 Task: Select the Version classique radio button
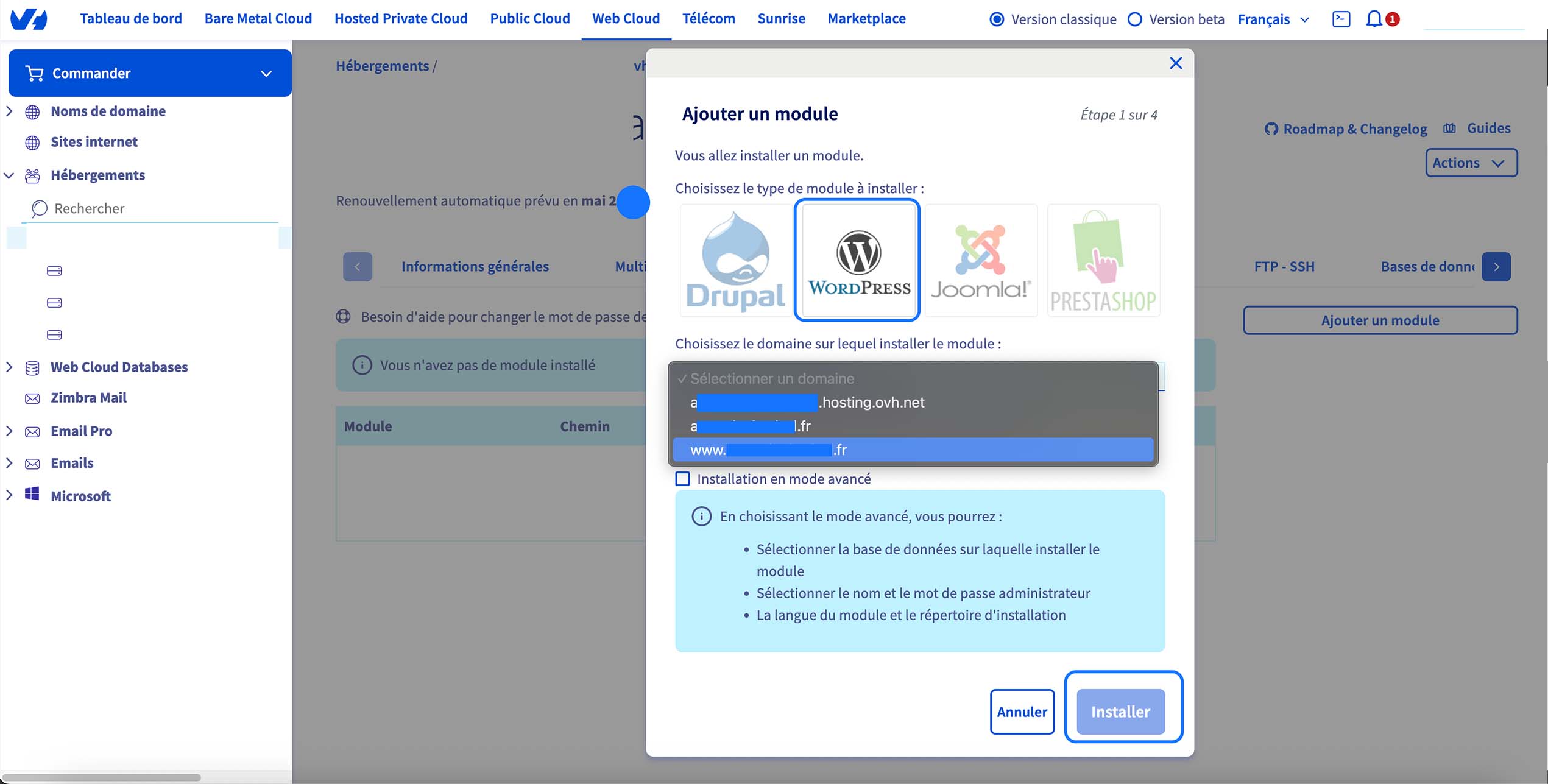997,19
